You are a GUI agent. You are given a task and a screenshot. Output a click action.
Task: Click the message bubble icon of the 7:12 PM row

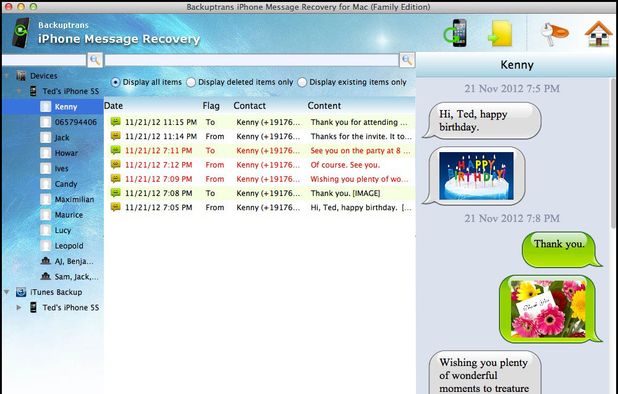[x=115, y=164]
